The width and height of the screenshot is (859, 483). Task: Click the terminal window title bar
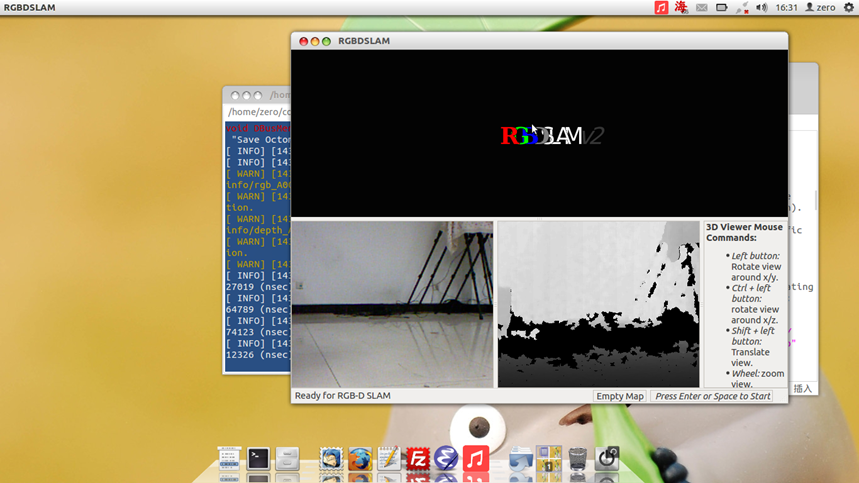tap(257, 95)
